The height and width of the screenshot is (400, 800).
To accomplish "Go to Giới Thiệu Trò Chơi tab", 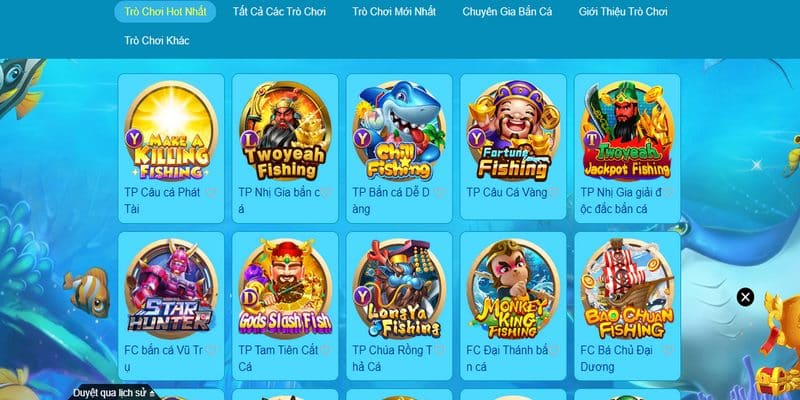I will 623,12.
